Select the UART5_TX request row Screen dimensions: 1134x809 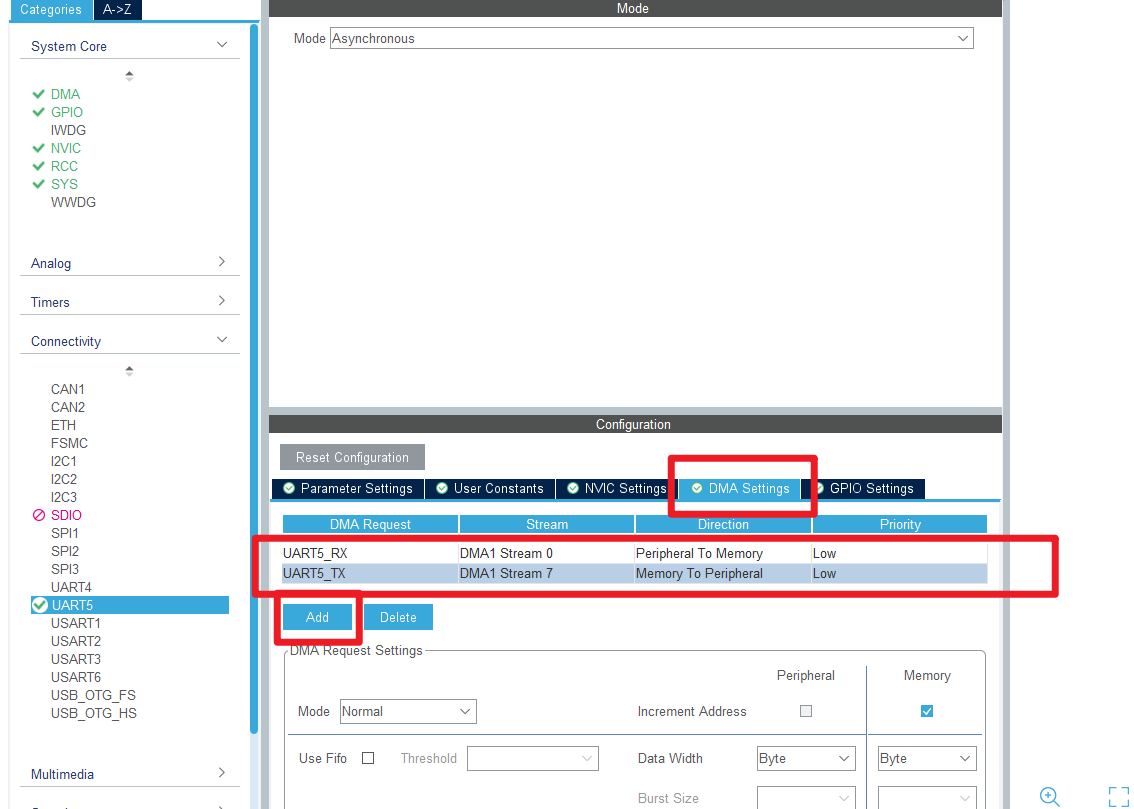click(634, 573)
